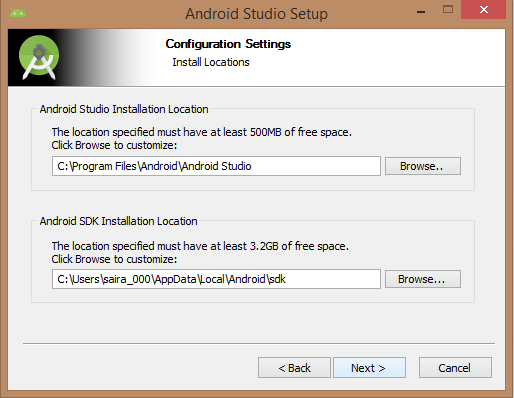Click the Install Locations subtitle
The width and height of the screenshot is (514, 398).
coord(211,62)
